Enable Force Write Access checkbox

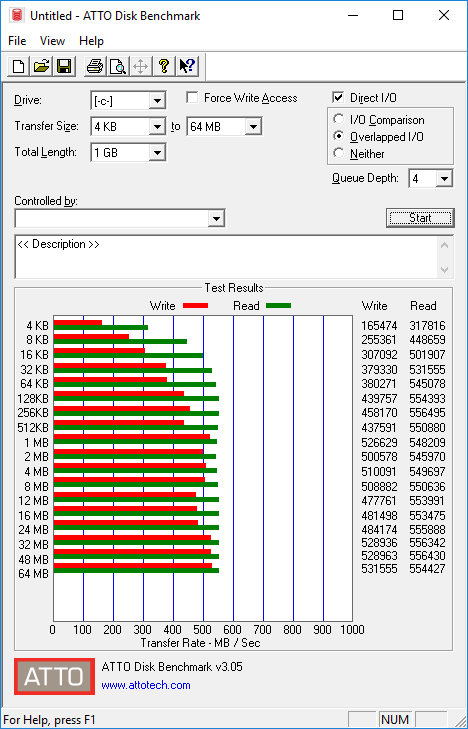(191, 98)
